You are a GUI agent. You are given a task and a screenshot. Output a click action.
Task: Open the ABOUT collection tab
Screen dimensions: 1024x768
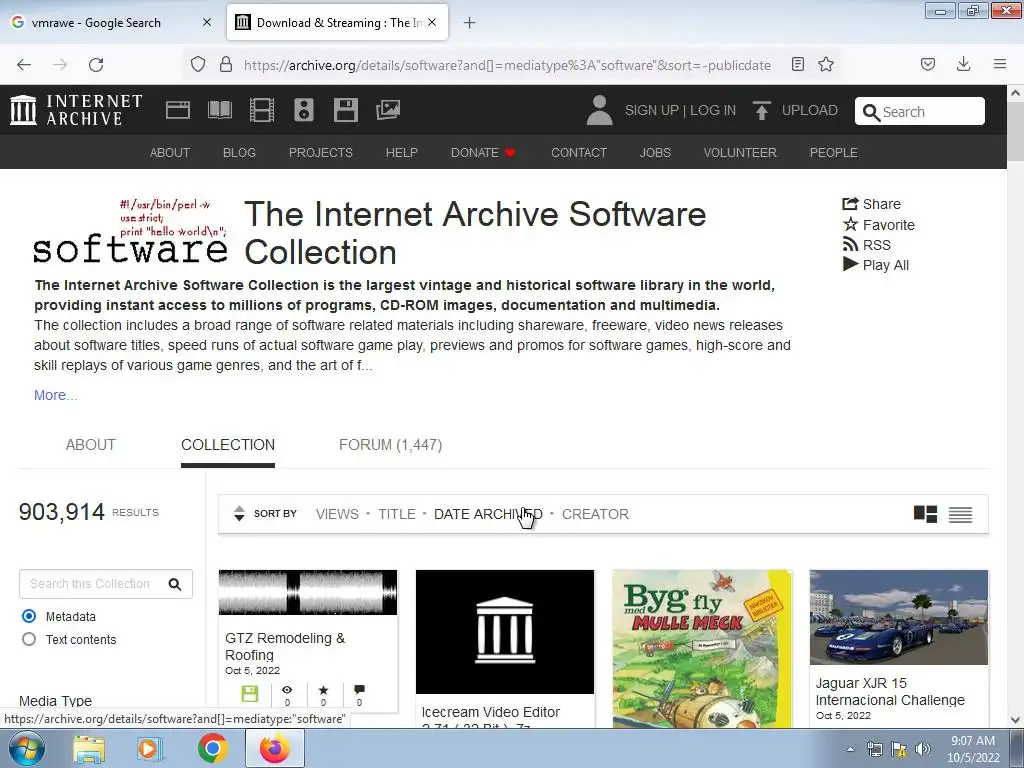pos(91,445)
